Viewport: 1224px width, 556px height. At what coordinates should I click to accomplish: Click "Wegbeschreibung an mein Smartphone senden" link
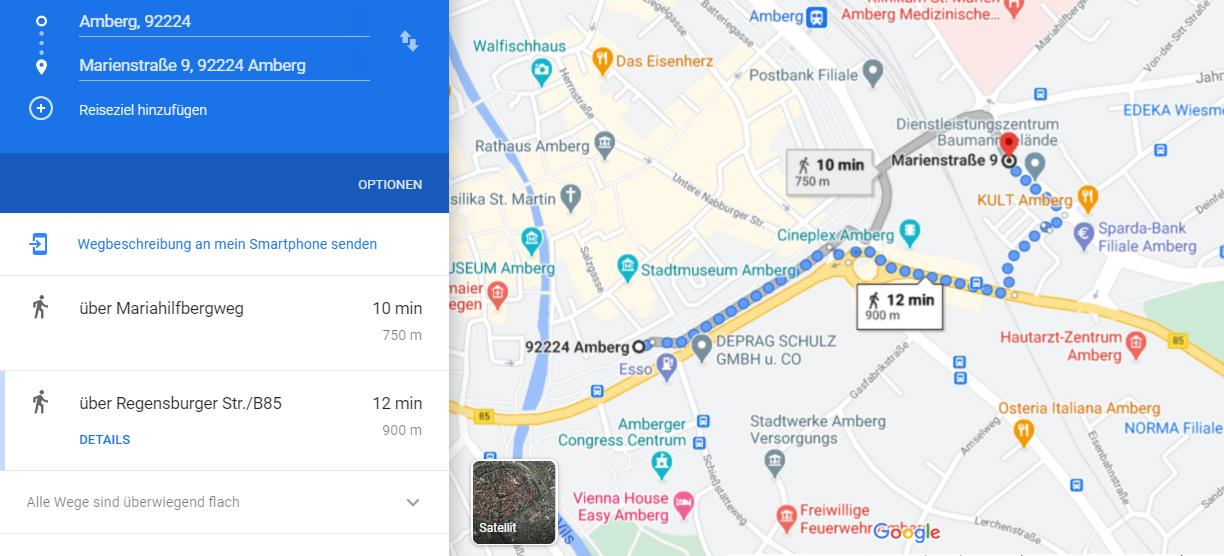click(x=227, y=244)
